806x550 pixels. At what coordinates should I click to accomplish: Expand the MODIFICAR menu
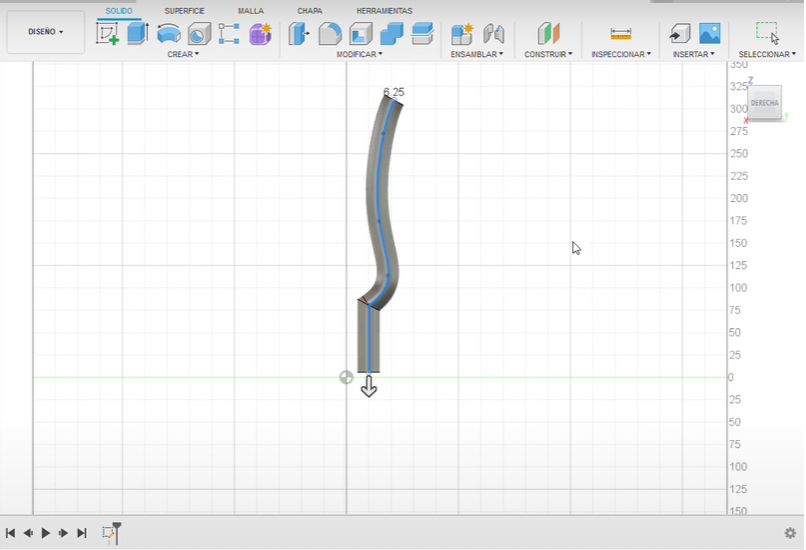pyautogui.click(x=359, y=54)
